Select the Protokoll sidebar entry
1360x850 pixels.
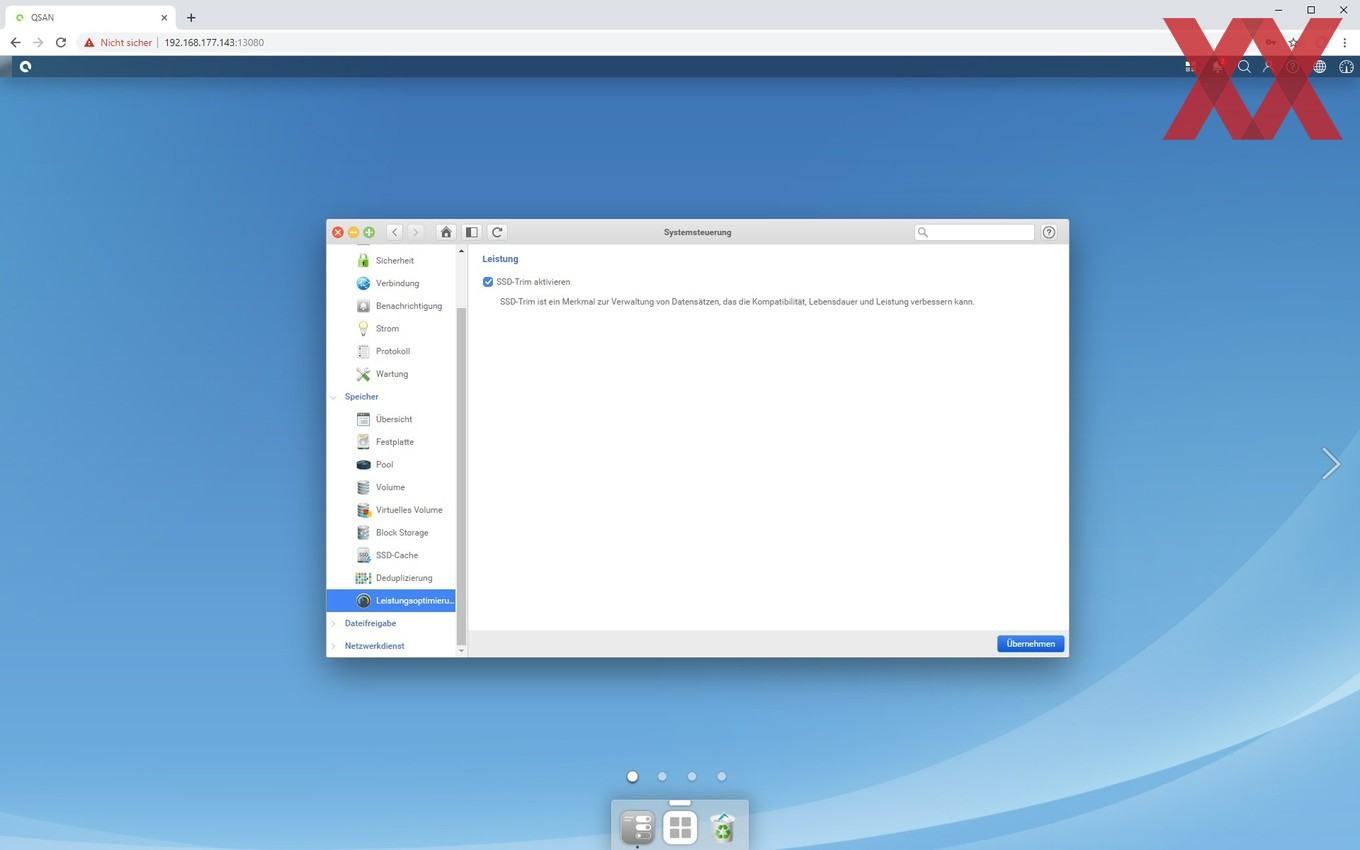[391, 351]
